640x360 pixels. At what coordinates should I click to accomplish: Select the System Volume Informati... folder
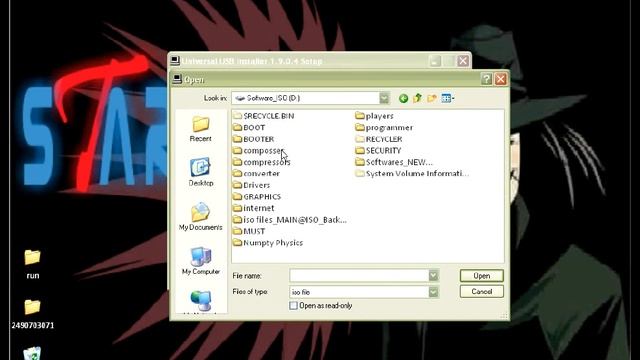pyautogui.click(x=412, y=173)
